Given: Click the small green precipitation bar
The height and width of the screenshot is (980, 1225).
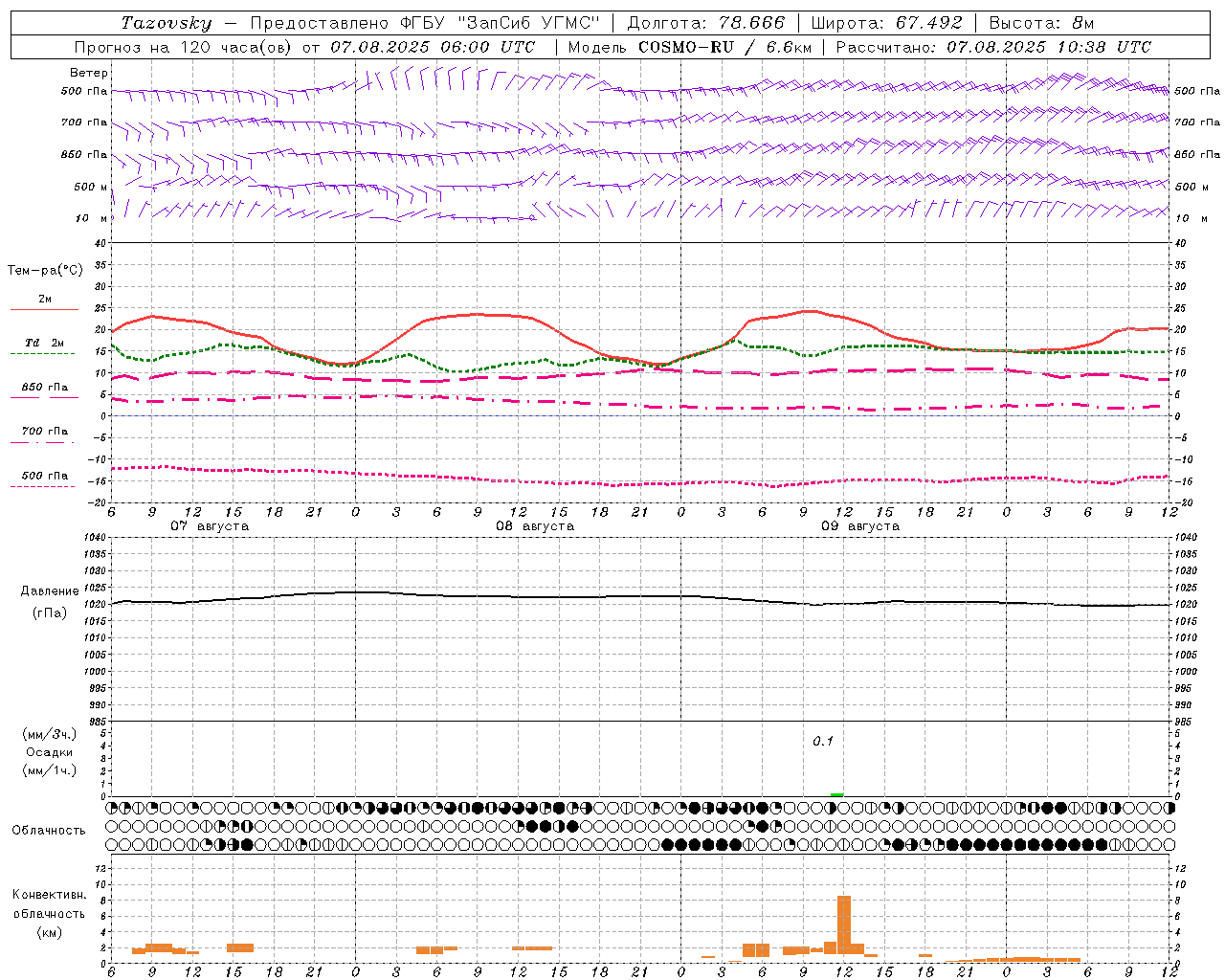Looking at the screenshot, I should (837, 794).
